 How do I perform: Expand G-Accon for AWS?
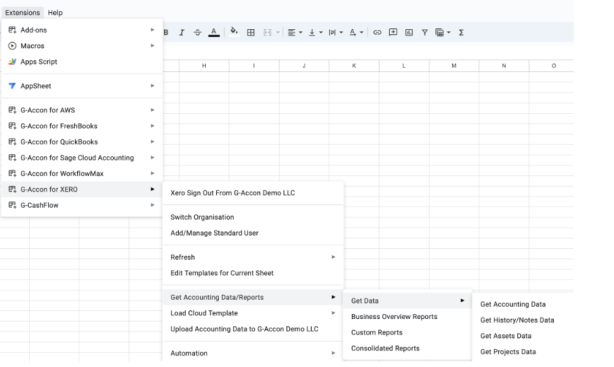(x=82, y=110)
